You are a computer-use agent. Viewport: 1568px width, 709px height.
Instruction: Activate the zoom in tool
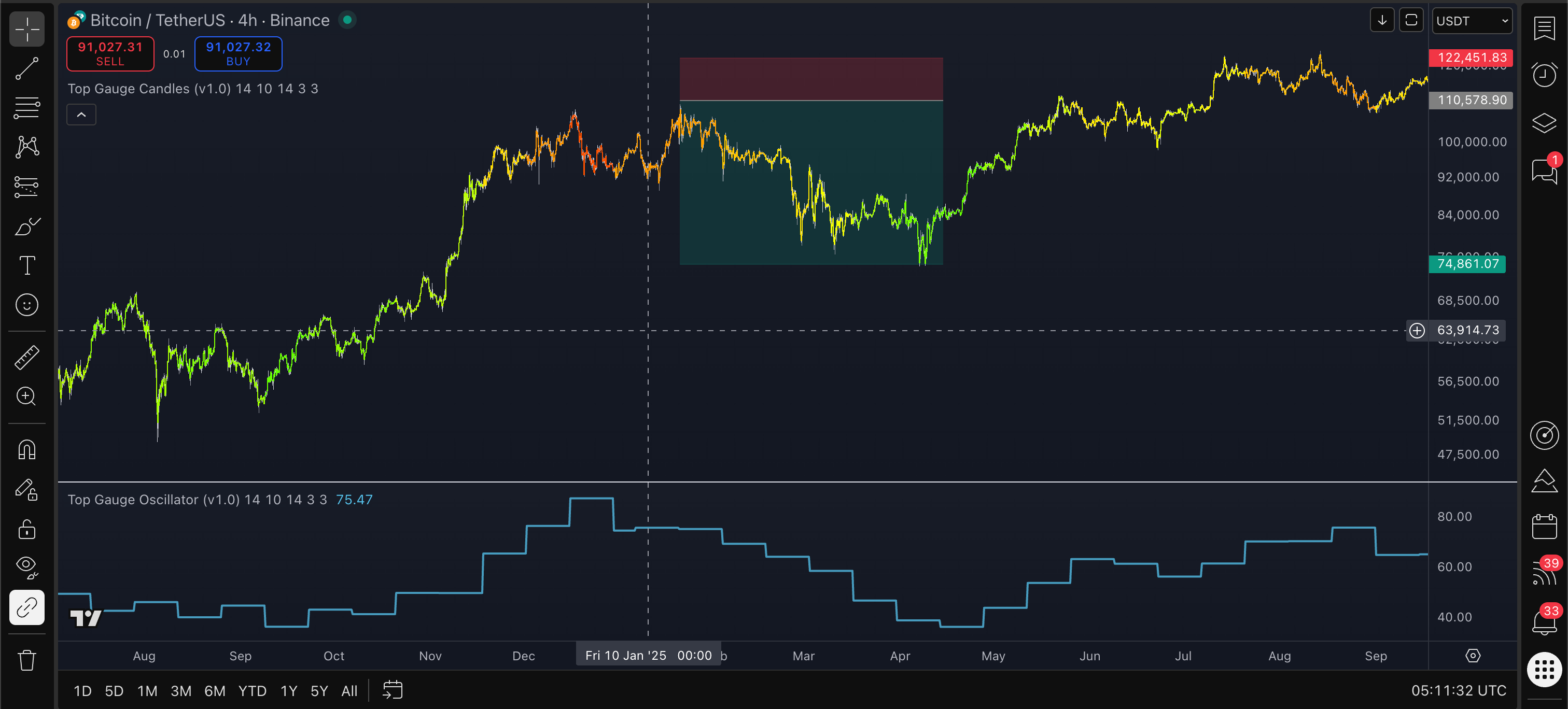tap(27, 396)
